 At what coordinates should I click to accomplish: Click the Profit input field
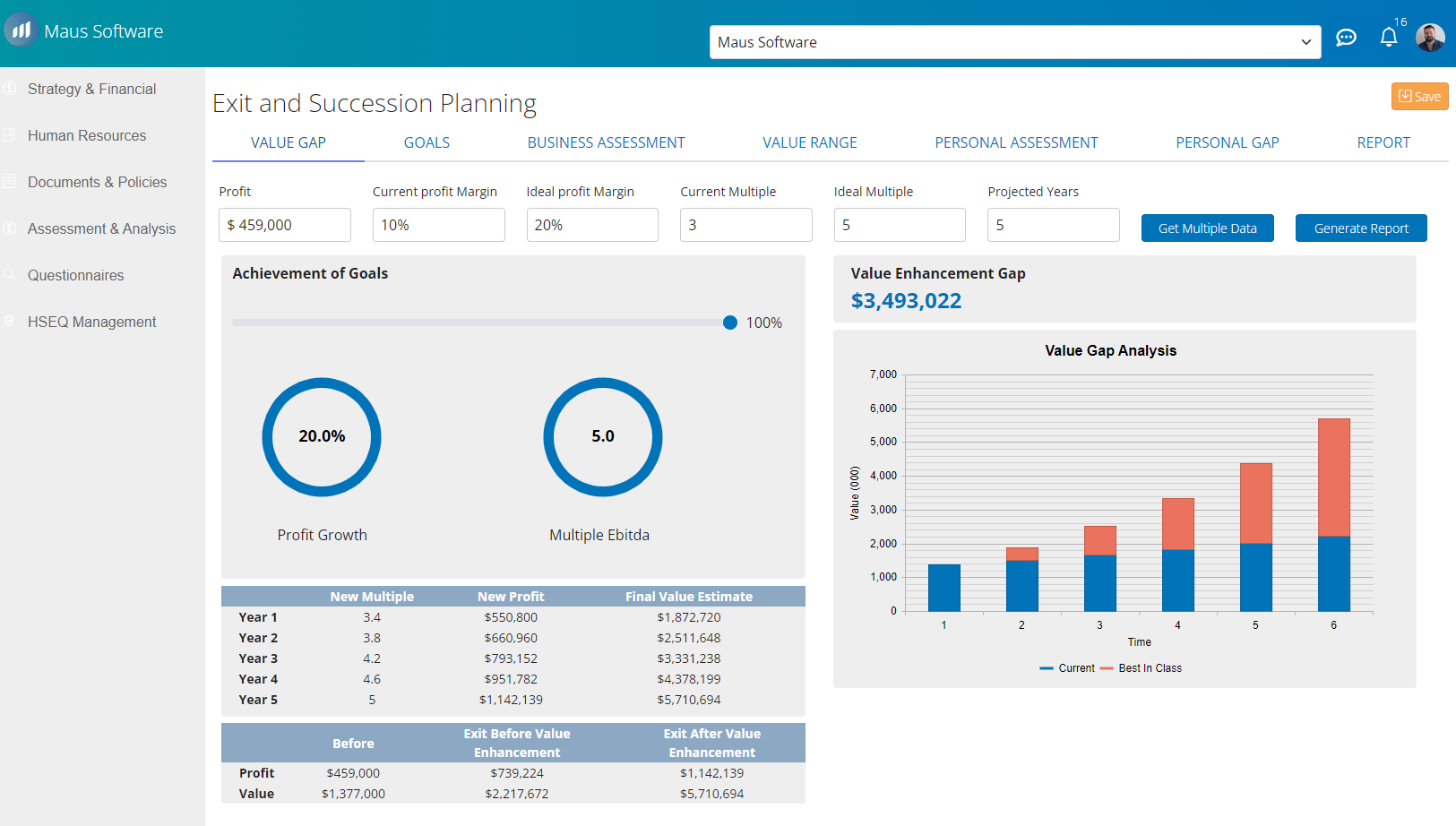tap(285, 225)
